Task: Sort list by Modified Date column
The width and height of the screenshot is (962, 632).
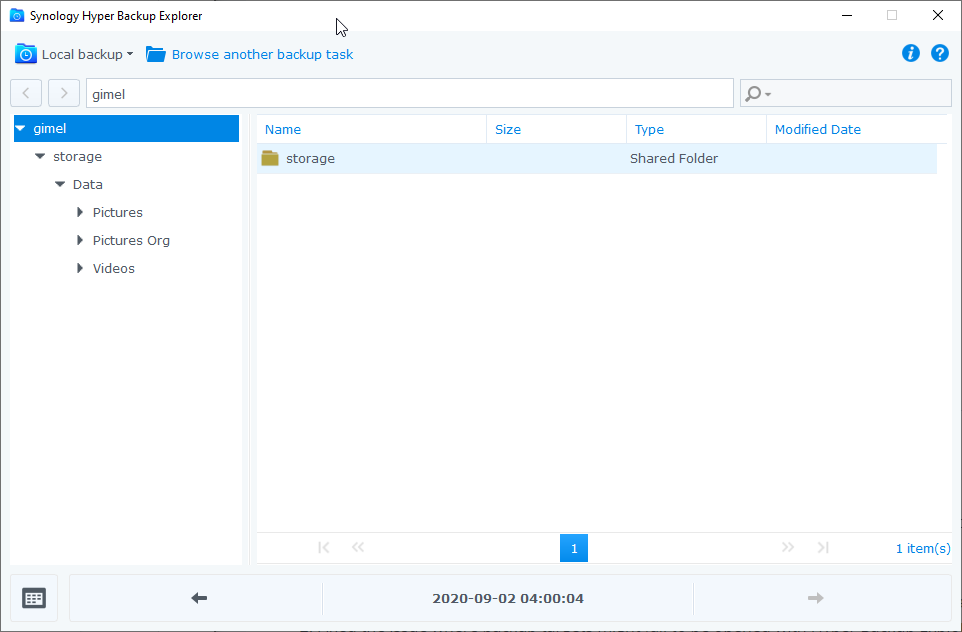Action: coord(817,129)
